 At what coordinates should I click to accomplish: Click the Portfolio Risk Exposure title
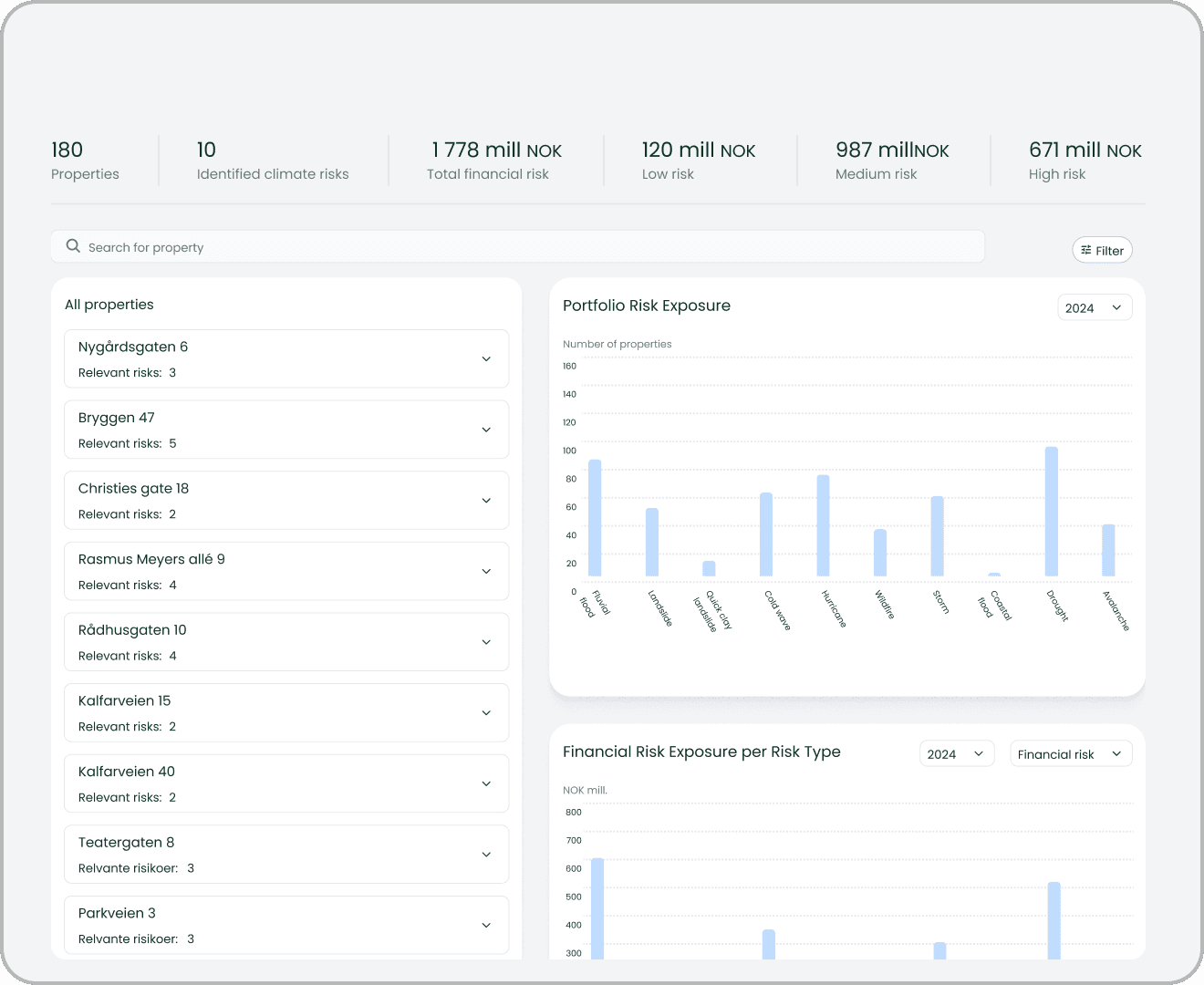647,306
